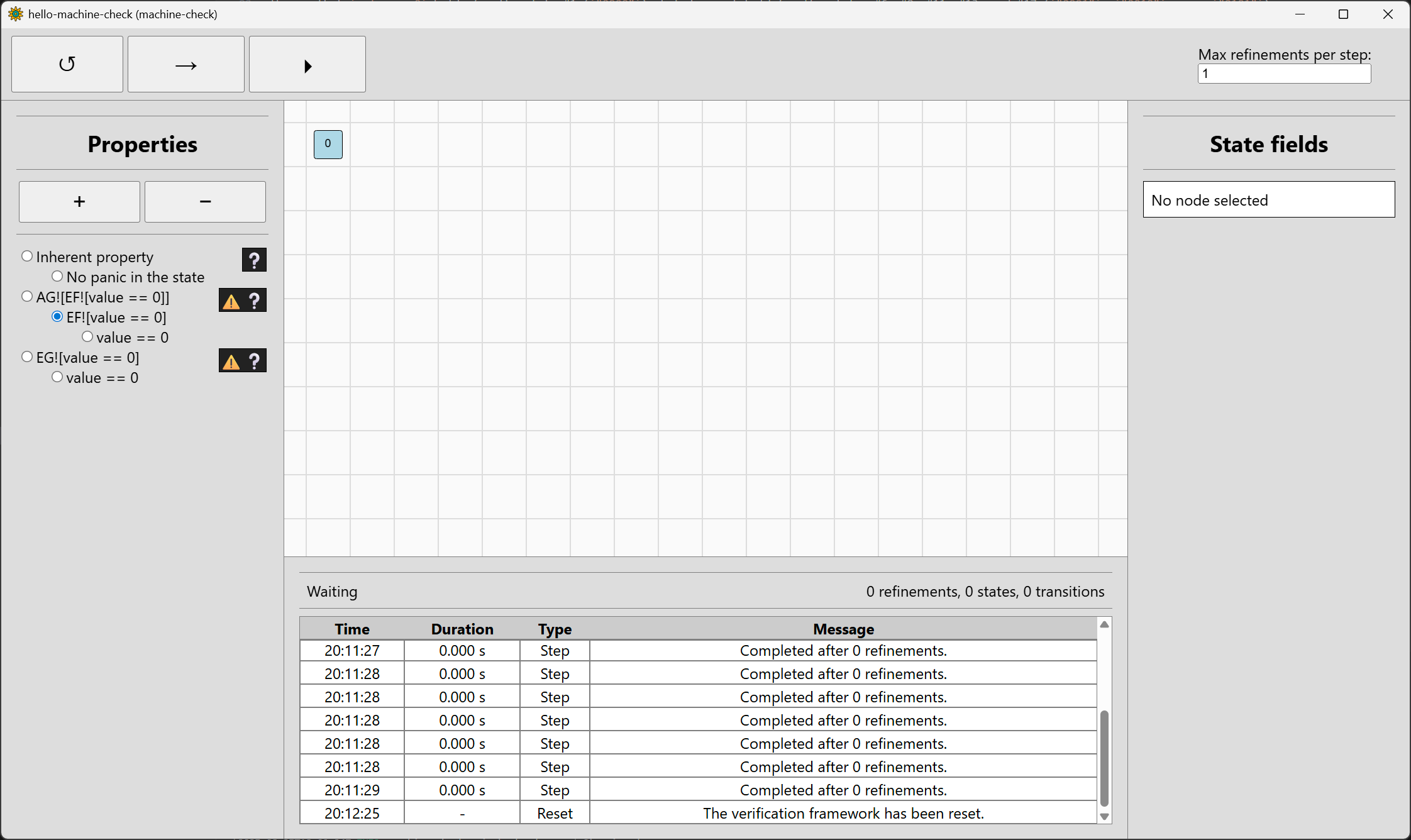
Task: Select AG![EF![value == 0]] radio button
Action: (x=27, y=297)
